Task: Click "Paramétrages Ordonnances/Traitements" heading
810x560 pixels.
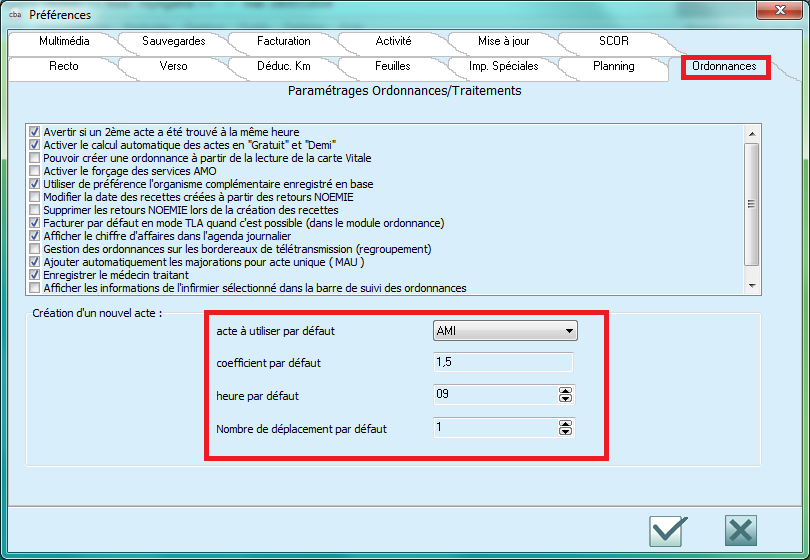Action: coord(404,91)
